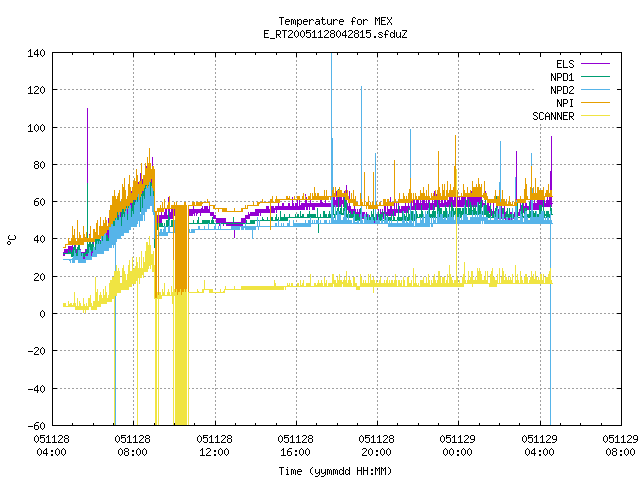Click the -60 y-axis tick label
This screenshot has height=480, width=640.
(36, 426)
